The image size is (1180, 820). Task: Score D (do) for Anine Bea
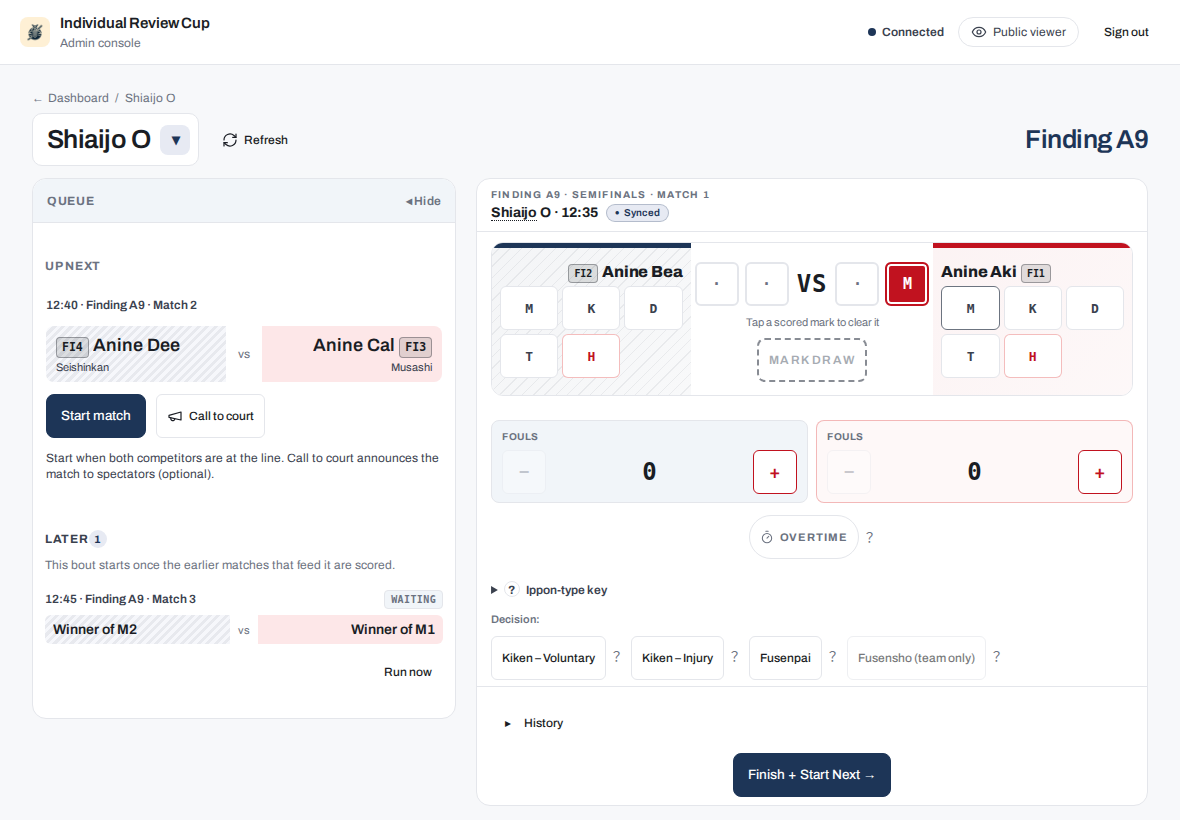(653, 308)
